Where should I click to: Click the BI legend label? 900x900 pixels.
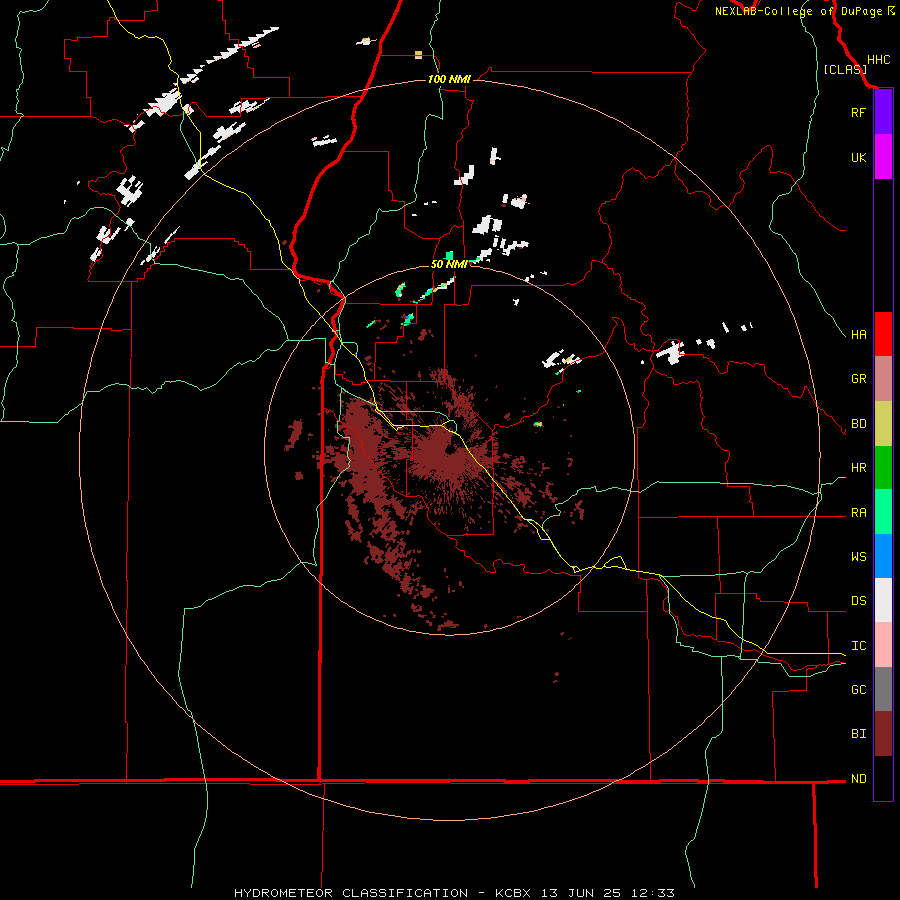click(x=858, y=734)
